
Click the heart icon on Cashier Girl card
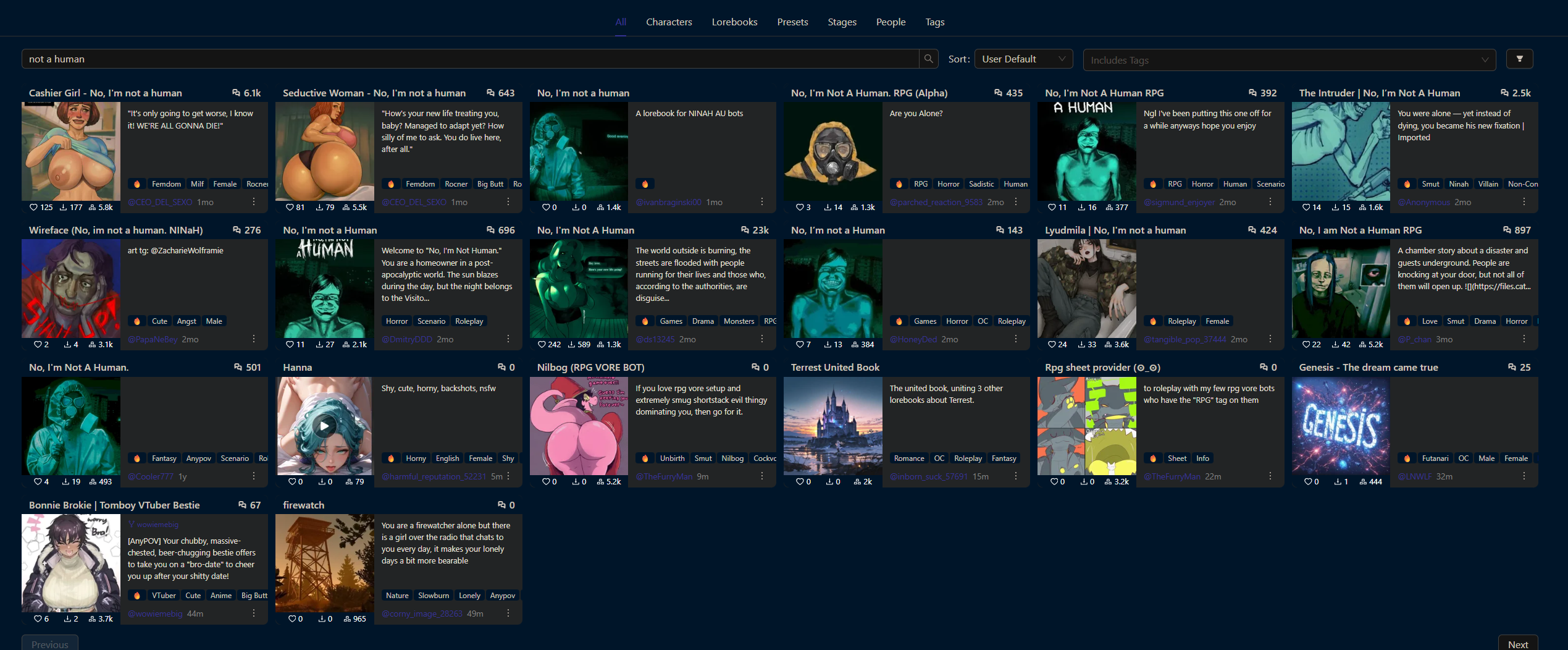[x=34, y=208]
